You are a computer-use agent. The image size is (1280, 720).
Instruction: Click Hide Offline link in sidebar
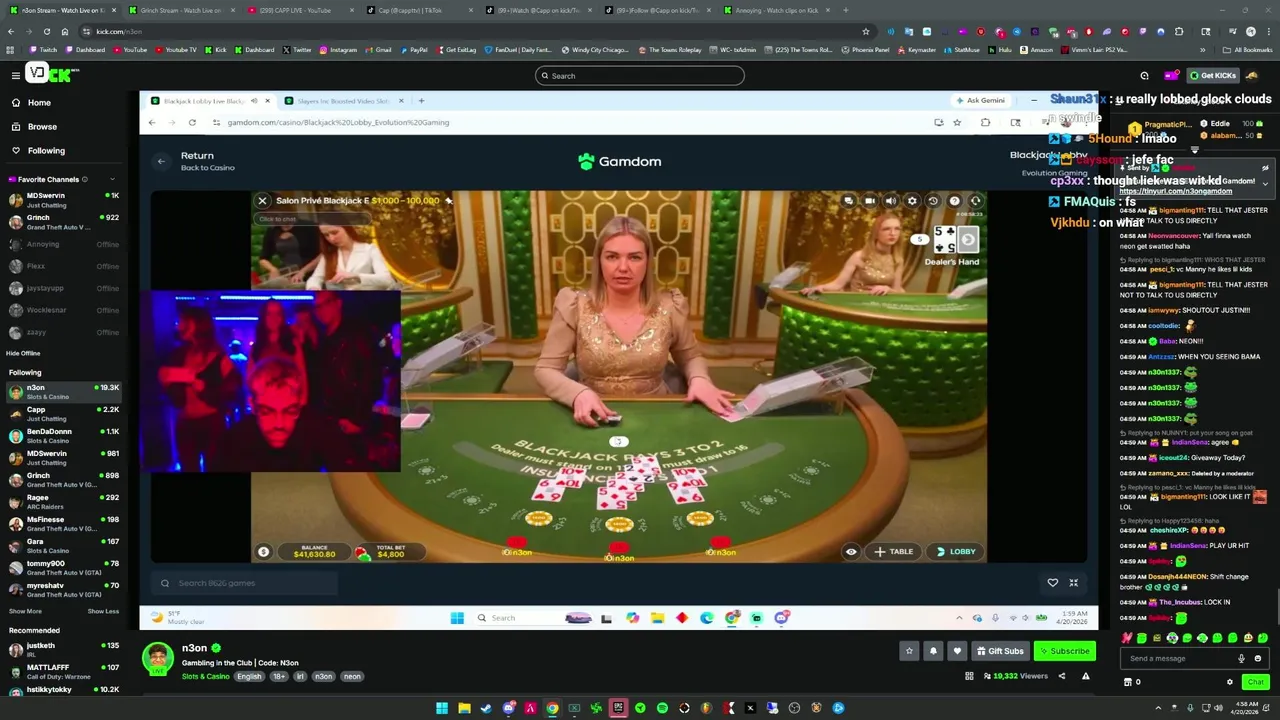click(x=23, y=353)
